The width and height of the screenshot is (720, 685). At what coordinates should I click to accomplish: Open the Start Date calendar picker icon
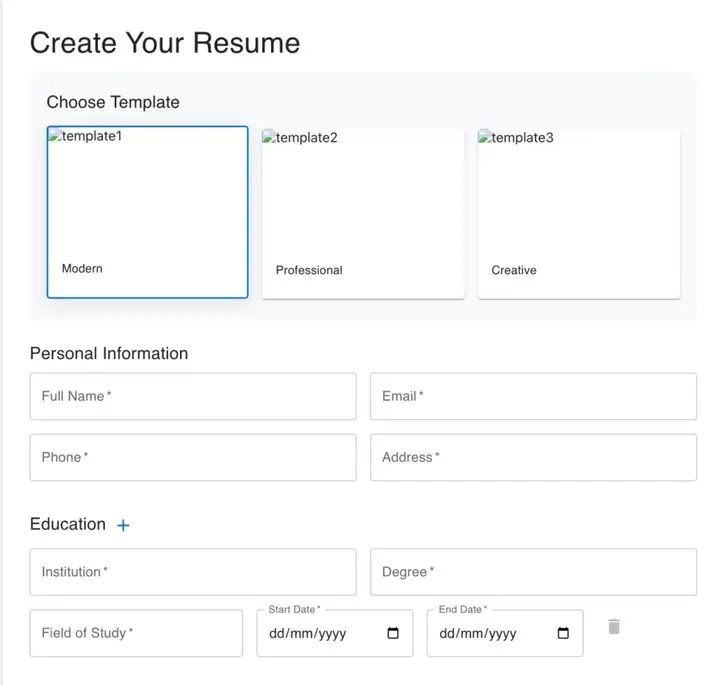pyautogui.click(x=393, y=633)
